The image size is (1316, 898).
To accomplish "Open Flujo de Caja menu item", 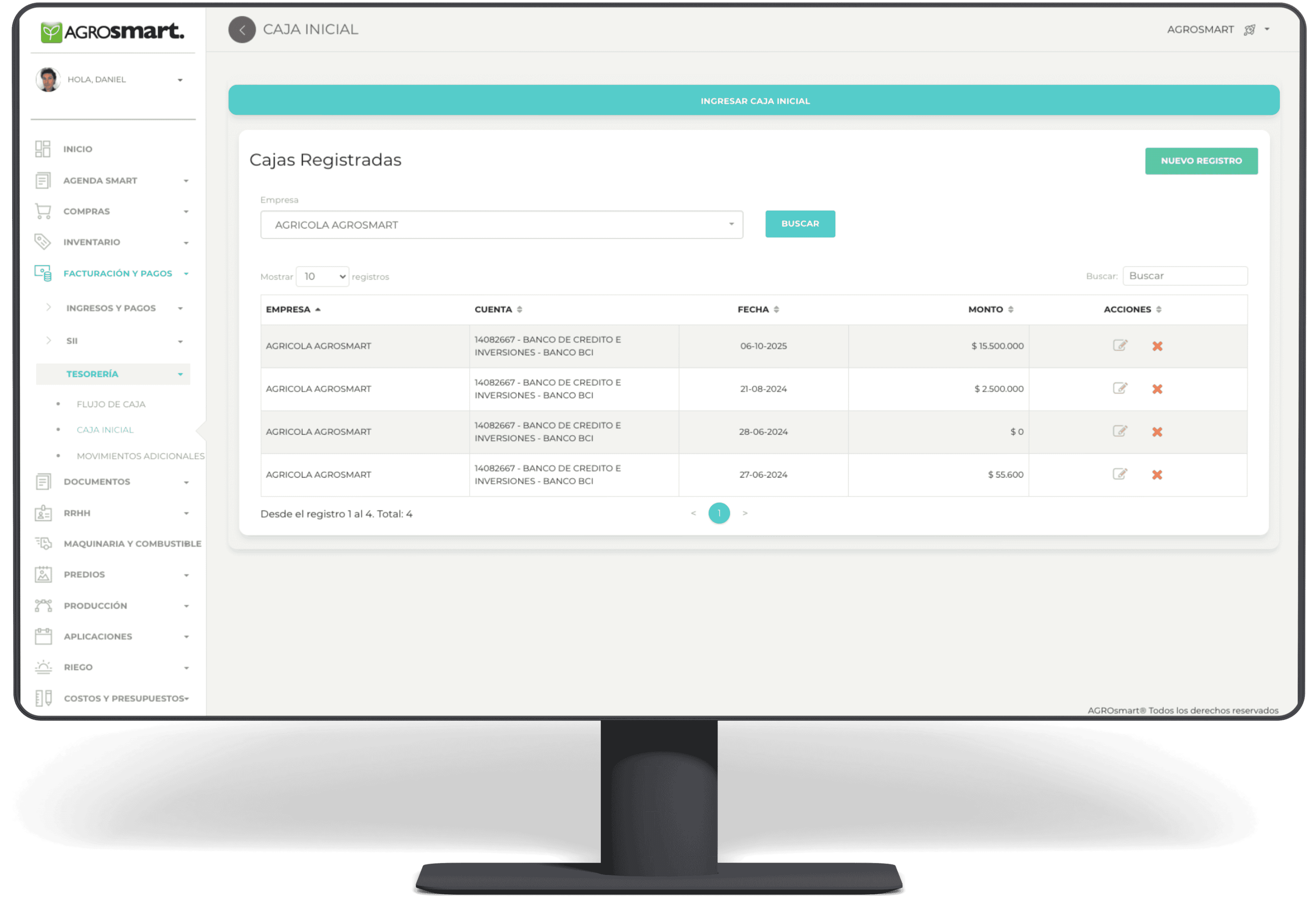I will [111, 404].
